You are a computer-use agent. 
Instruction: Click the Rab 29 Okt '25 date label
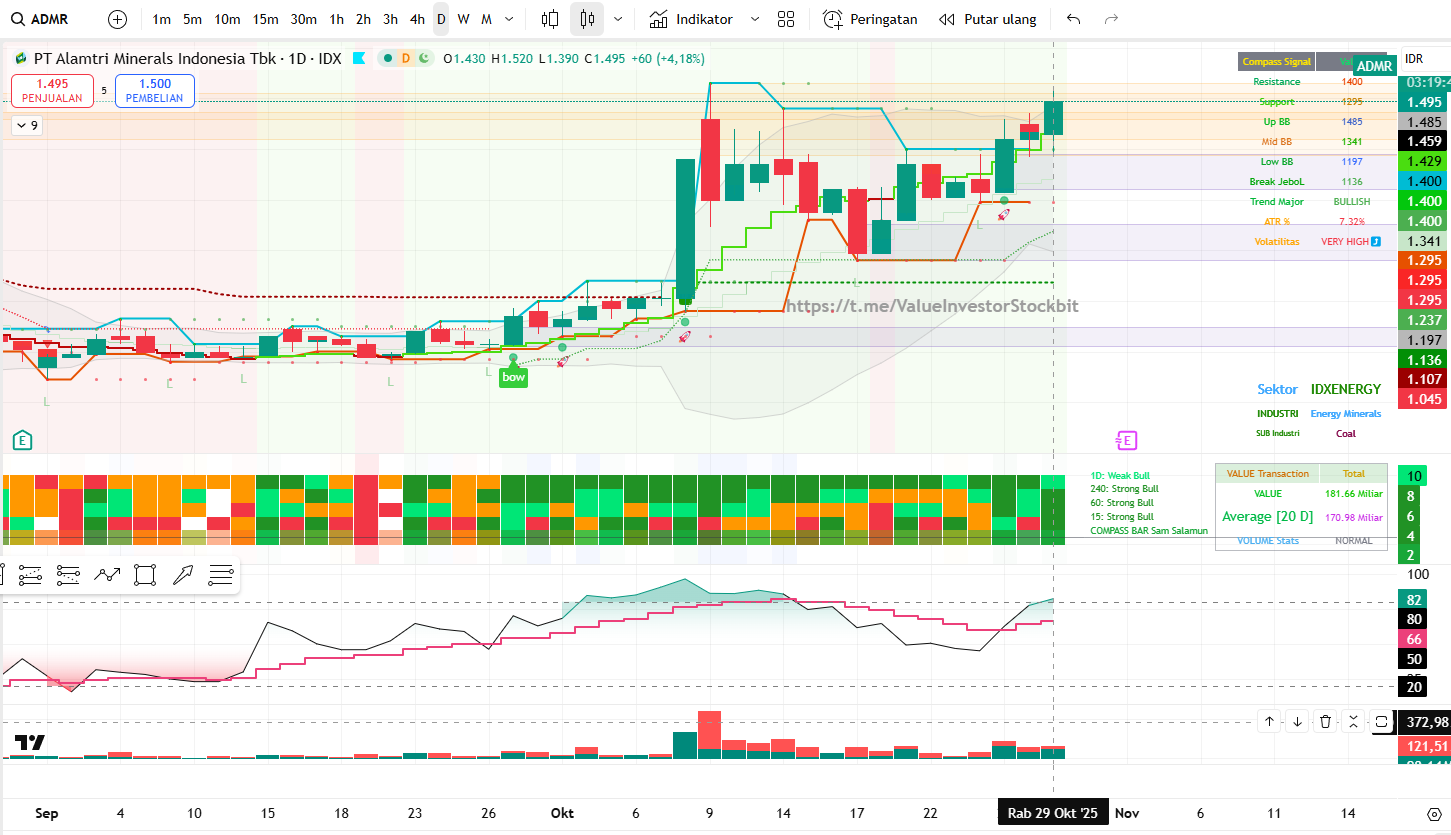(x=1052, y=813)
